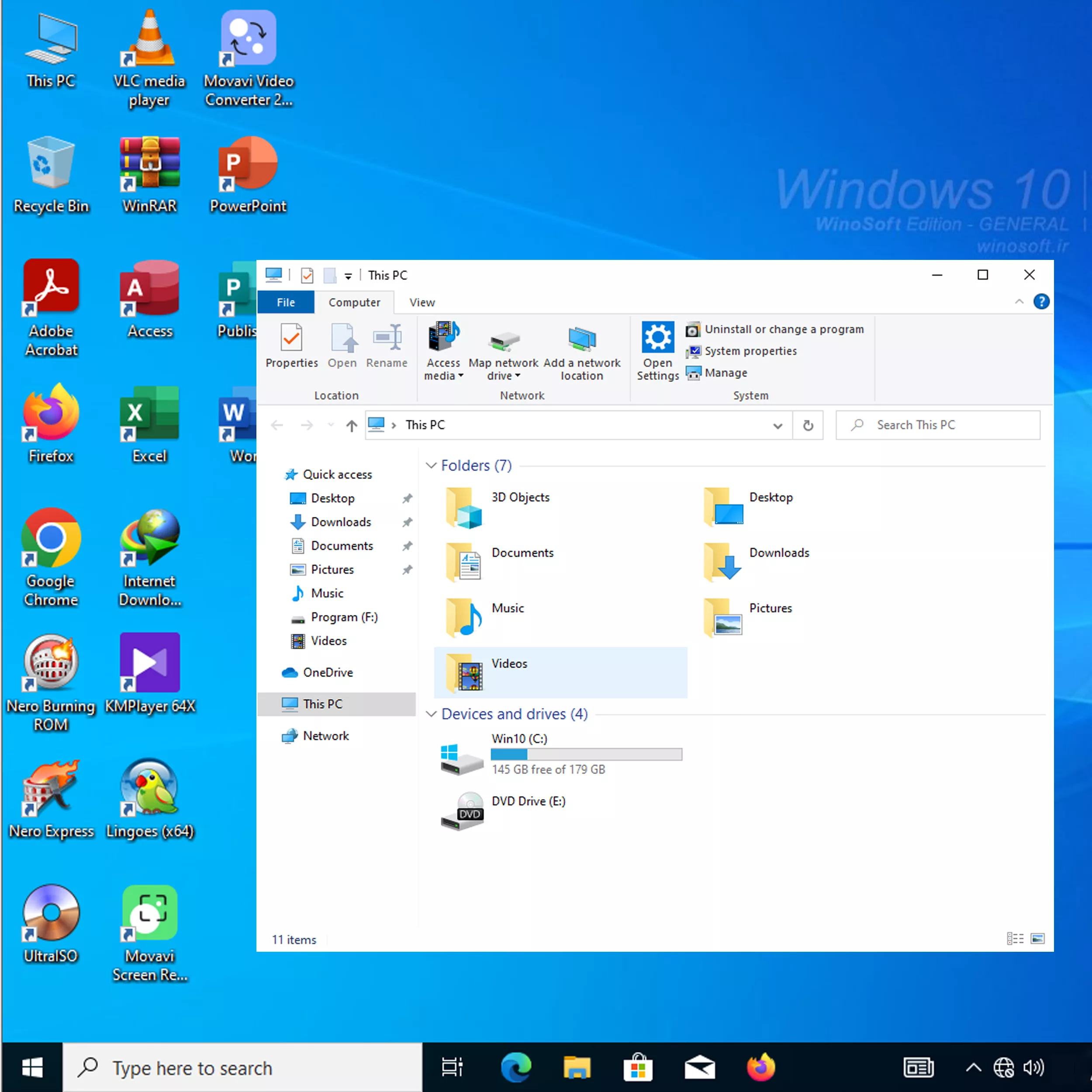Viewport: 1092px width, 1092px height.
Task: Click the refresh button beside address bar
Action: click(x=808, y=425)
